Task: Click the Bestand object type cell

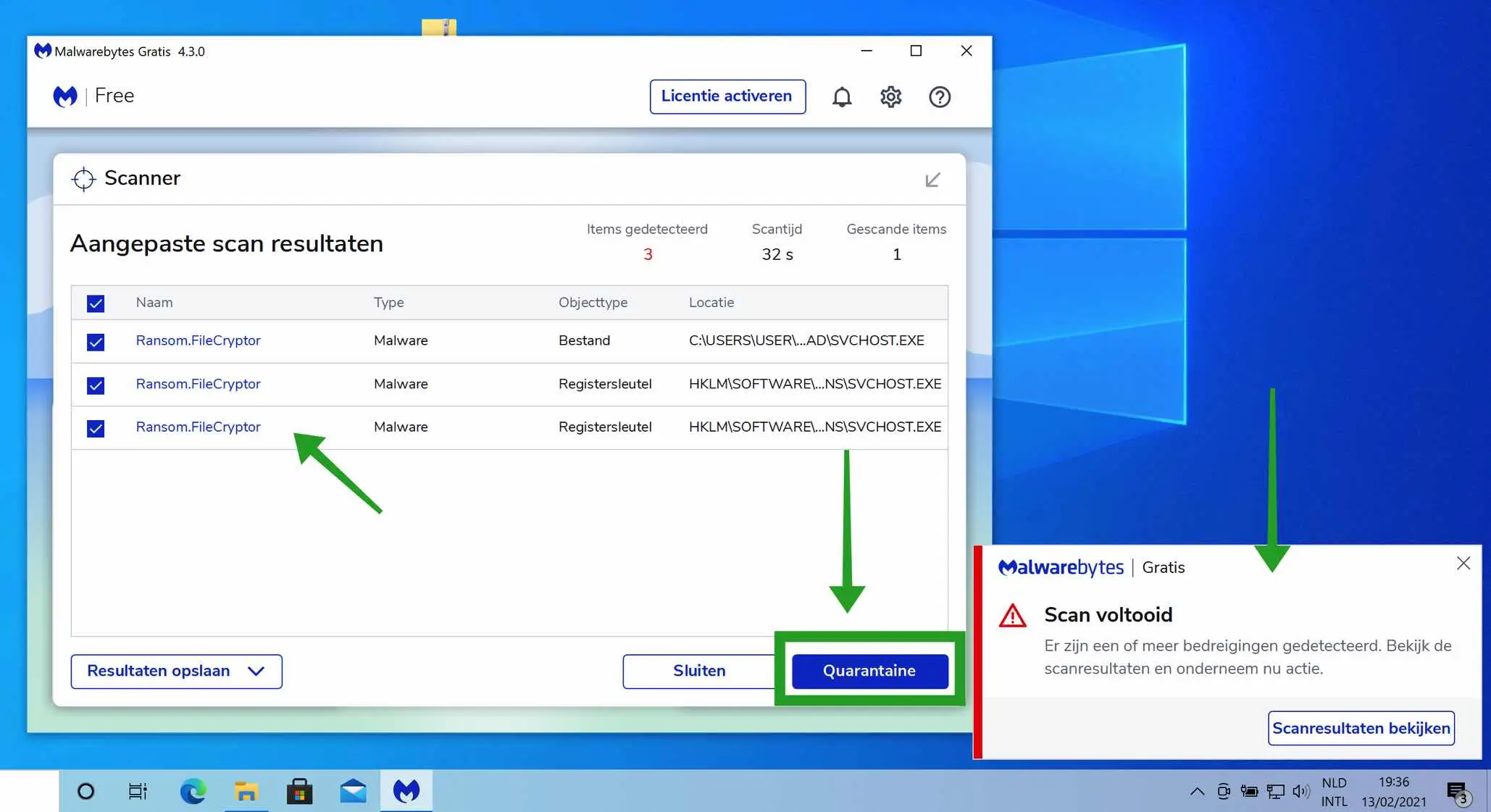Action: pyautogui.click(x=584, y=340)
